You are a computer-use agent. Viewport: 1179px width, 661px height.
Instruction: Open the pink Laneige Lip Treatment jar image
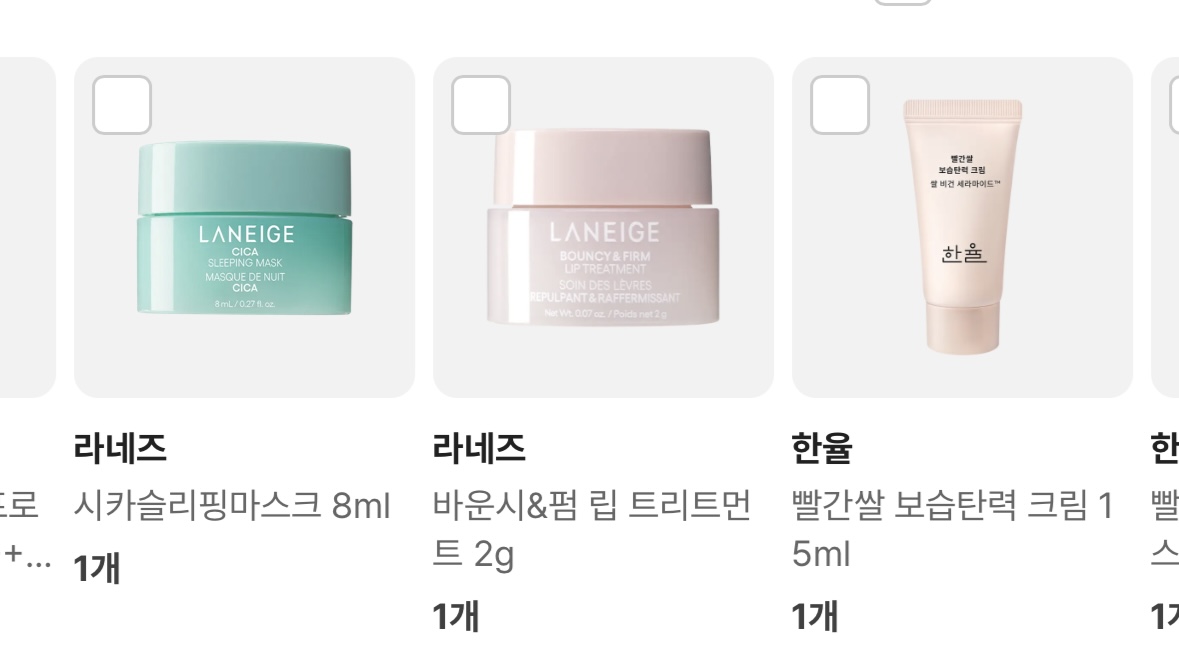pyautogui.click(x=603, y=227)
